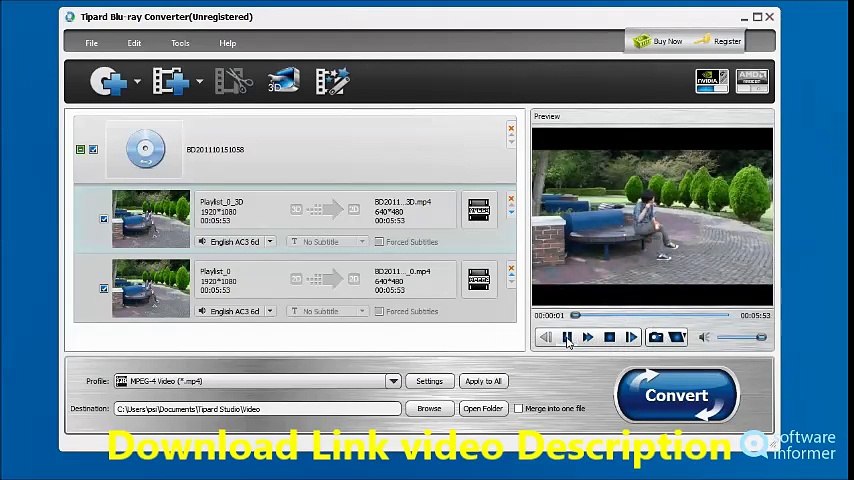
Task: Click the BD2011...3D.mp4 output name
Action: [x=402, y=202]
